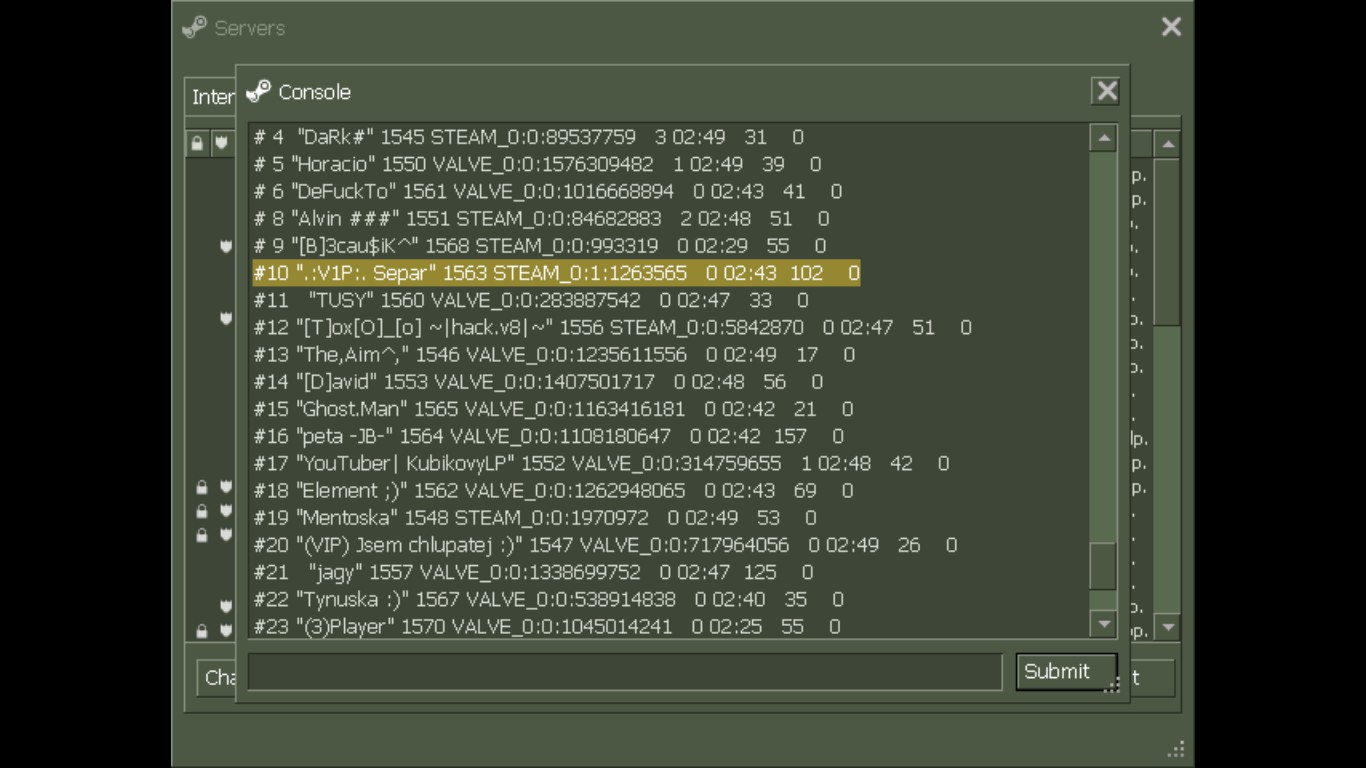Close the Console window
Viewport: 1366px width, 768px height.
1106,91
